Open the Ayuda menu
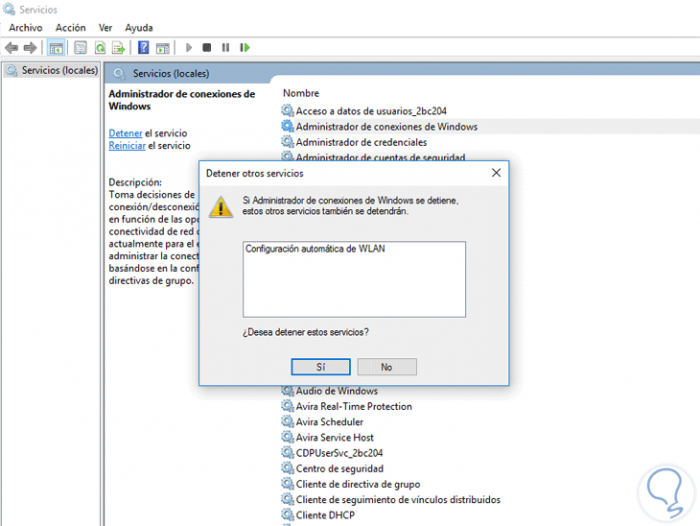 [x=139, y=28]
